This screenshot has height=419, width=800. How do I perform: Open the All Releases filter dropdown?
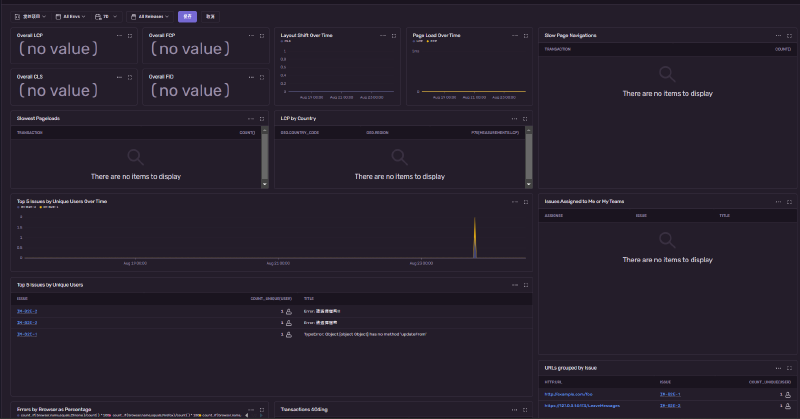click(149, 17)
